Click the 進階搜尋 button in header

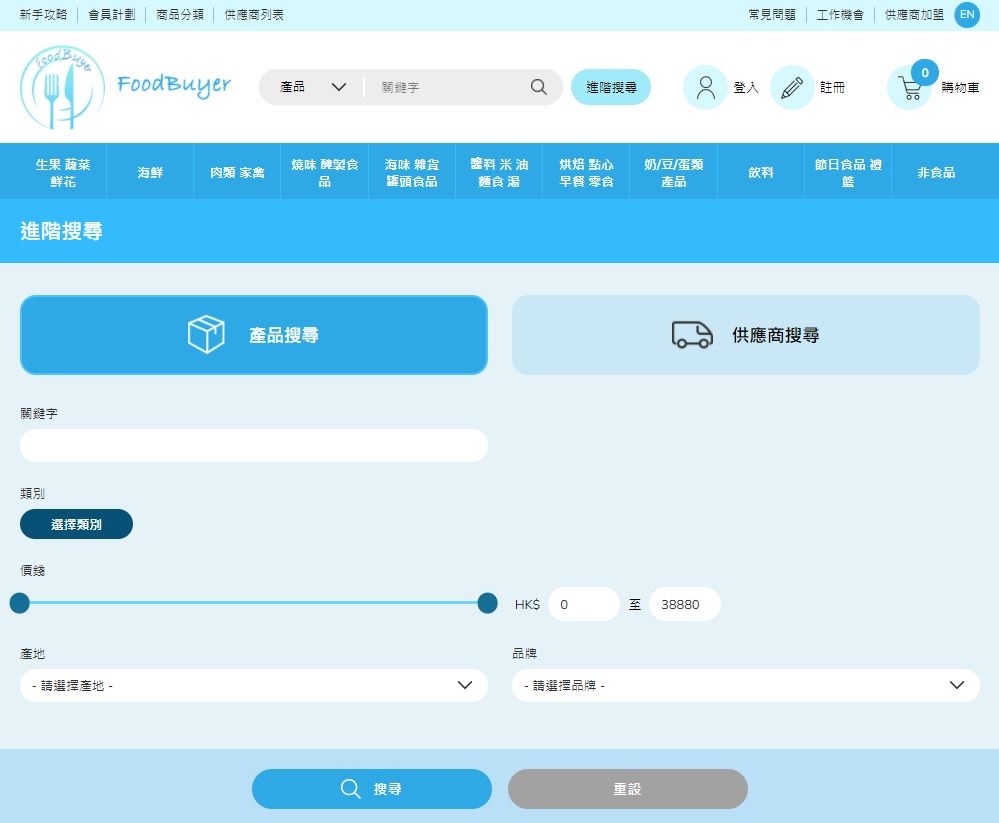pyautogui.click(x=610, y=87)
